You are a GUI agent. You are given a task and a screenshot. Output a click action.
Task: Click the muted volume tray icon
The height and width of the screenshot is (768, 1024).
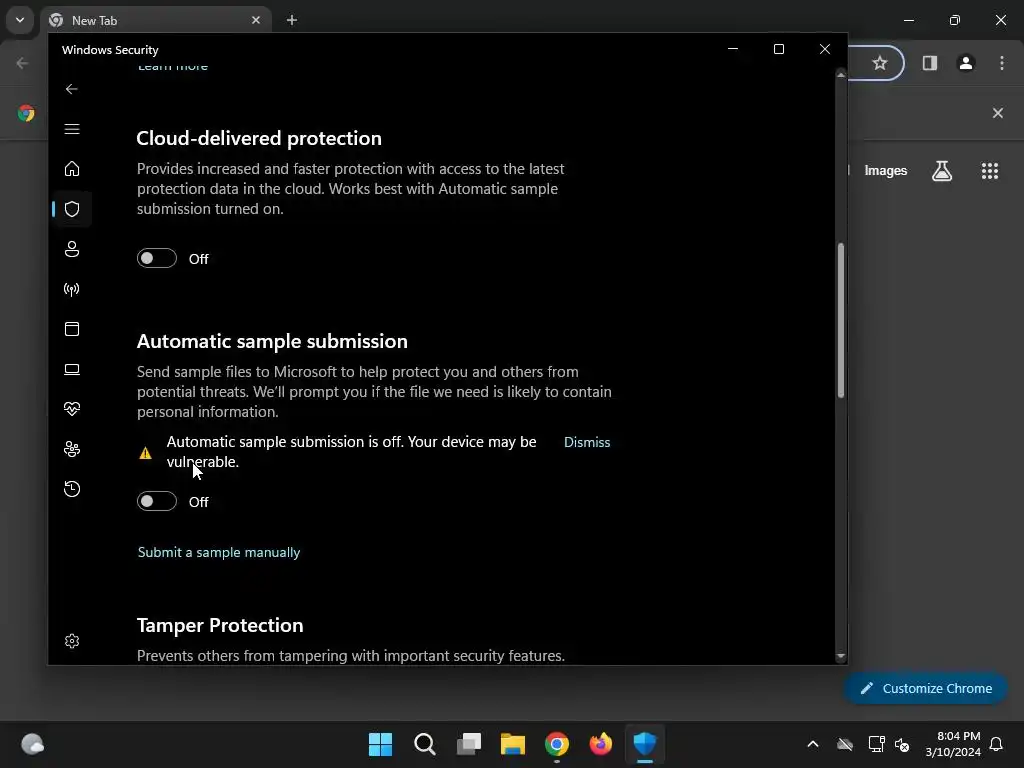[902, 744]
